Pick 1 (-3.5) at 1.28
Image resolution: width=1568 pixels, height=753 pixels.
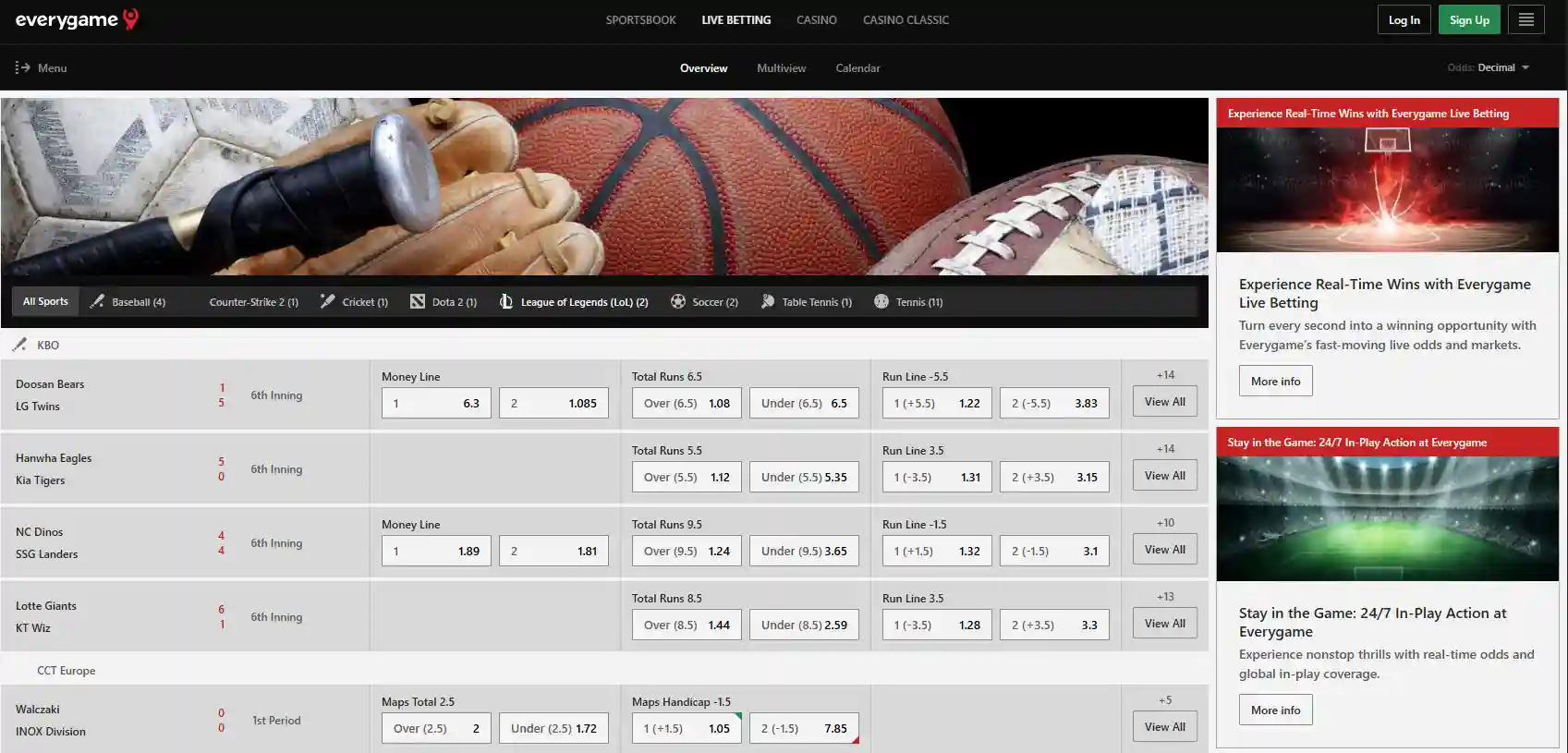tap(937, 625)
